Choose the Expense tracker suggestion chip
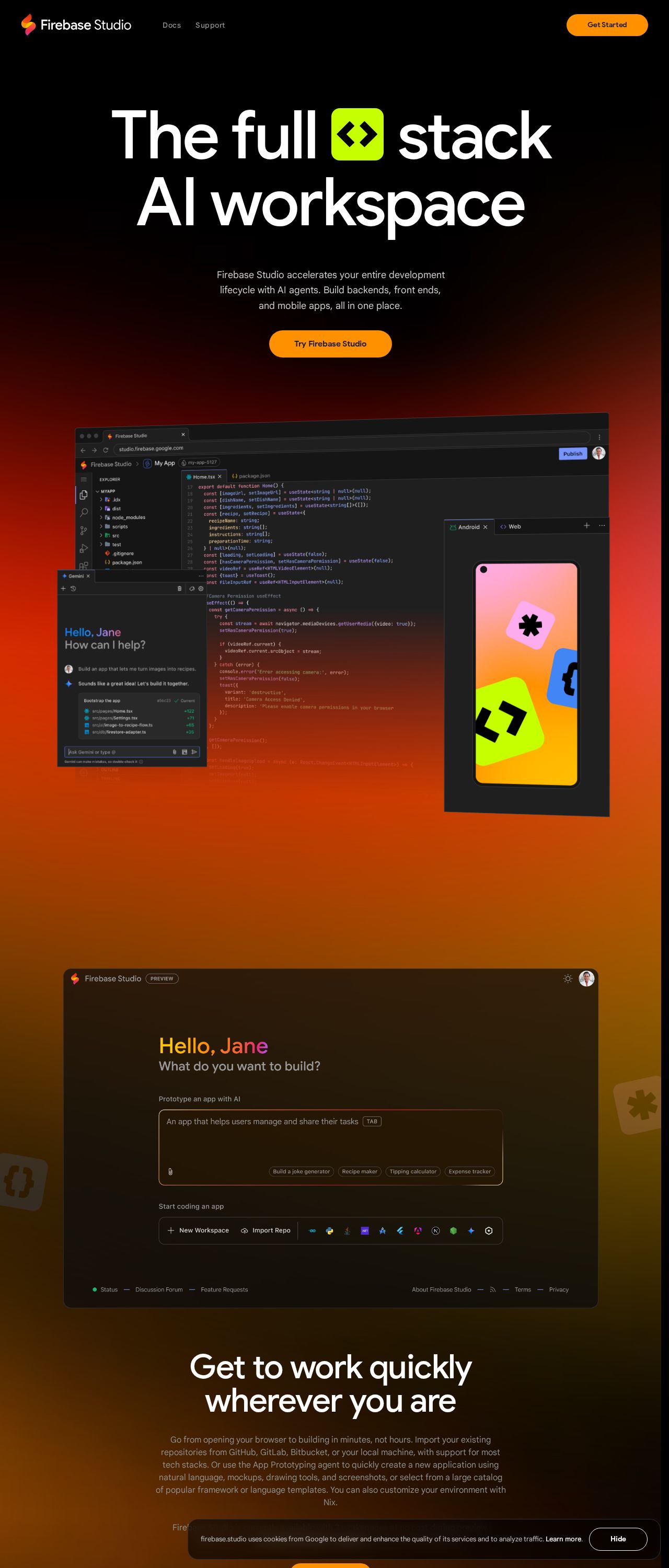Image resolution: width=669 pixels, height=1568 pixels. point(469,1172)
